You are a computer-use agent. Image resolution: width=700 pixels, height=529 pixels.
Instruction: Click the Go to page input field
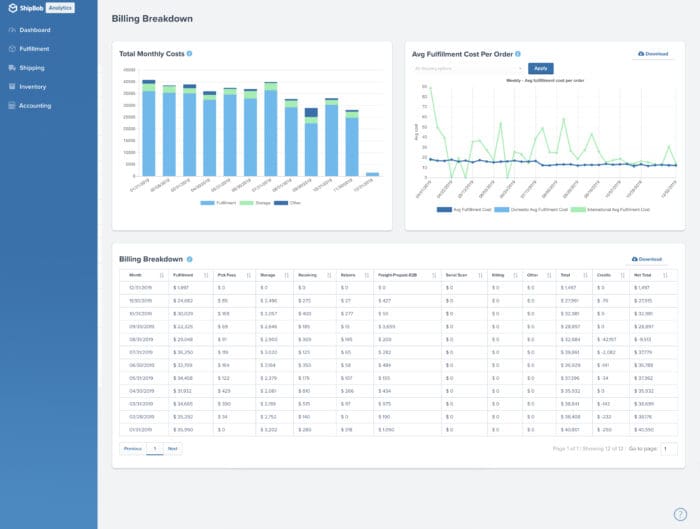[x=668, y=449]
